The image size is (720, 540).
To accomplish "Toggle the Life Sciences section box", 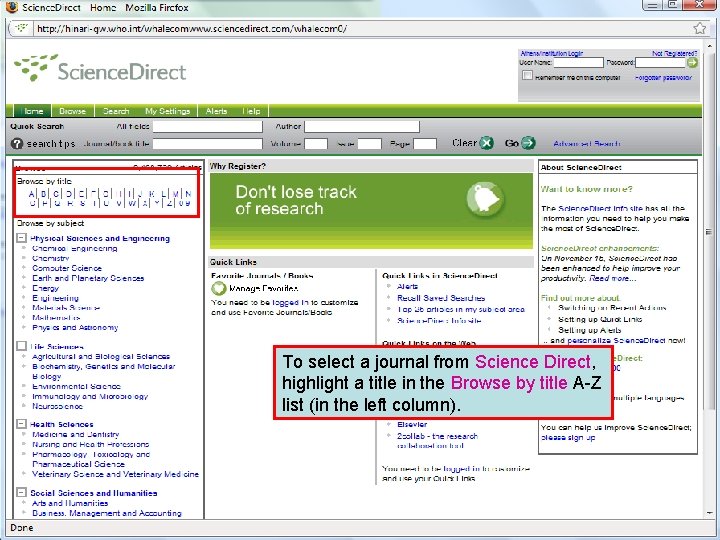I will [x=21, y=346].
